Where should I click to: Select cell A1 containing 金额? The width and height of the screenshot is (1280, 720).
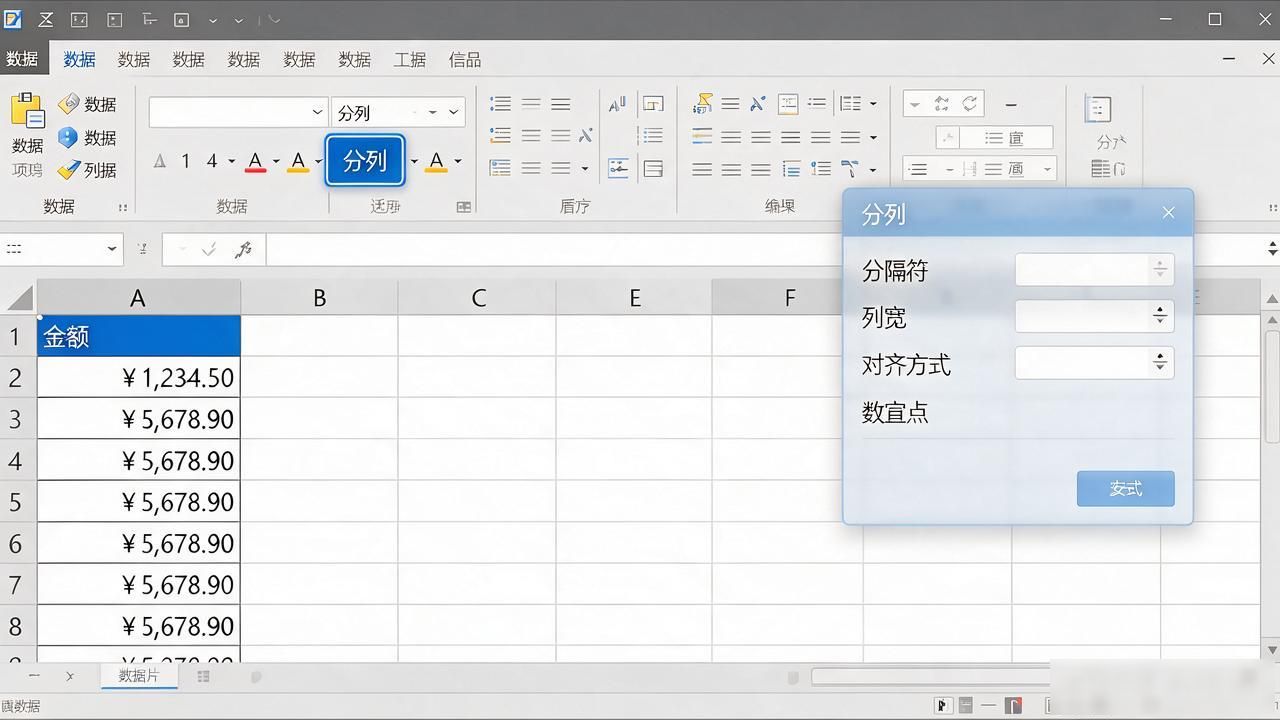[x=139, y=336]
